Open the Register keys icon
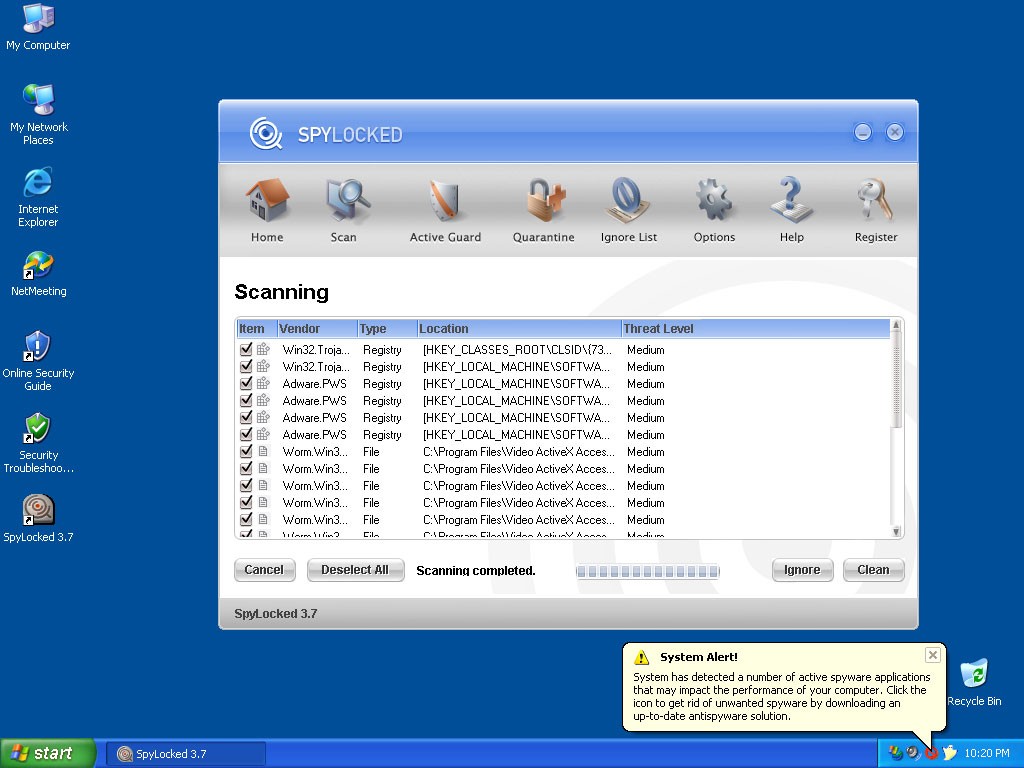 click(x=876, y=201)
